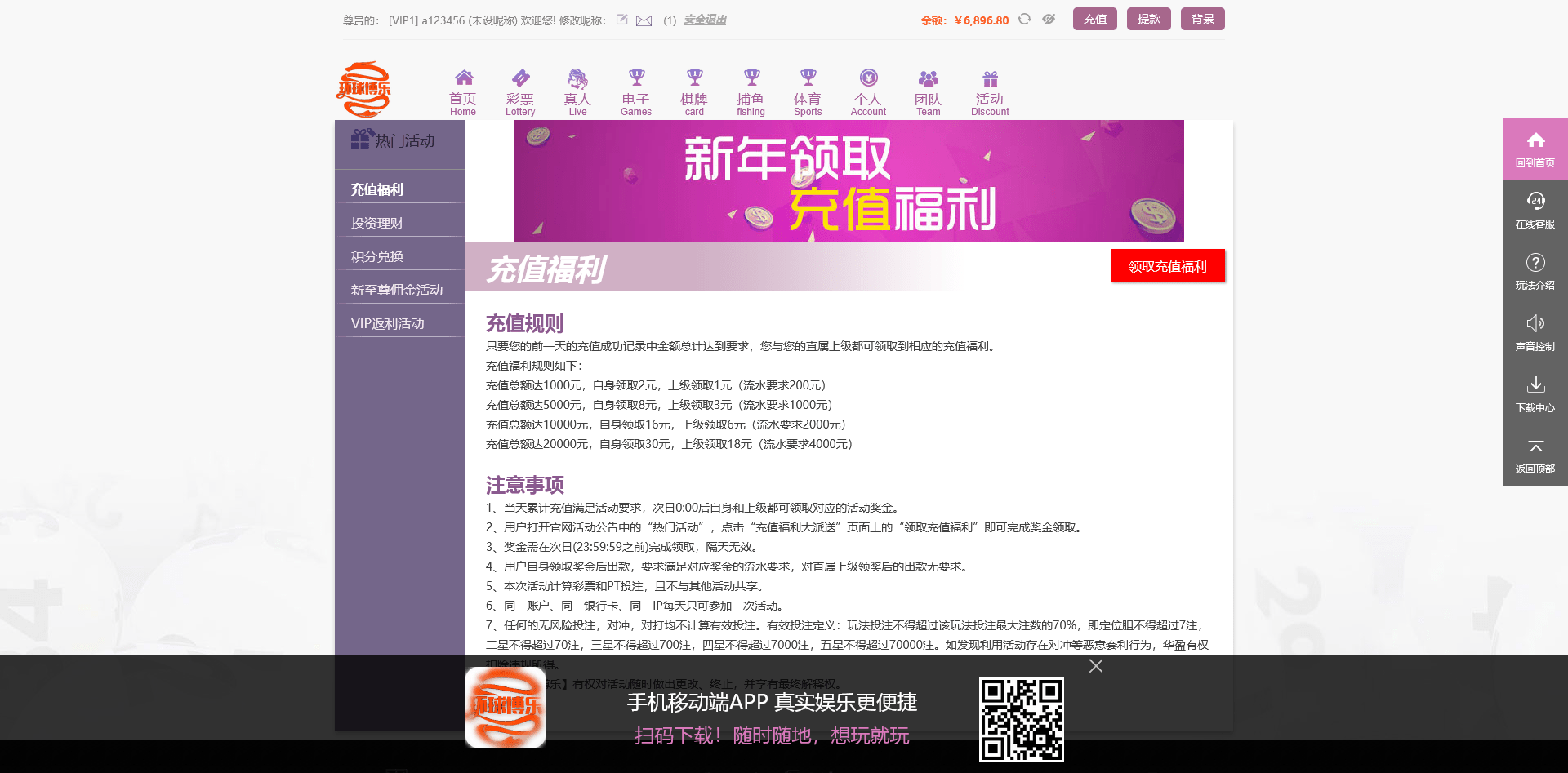Select 投资理财 in the left activity list
The height and width of the screenshot is (773, 1568).
point(376,222)
